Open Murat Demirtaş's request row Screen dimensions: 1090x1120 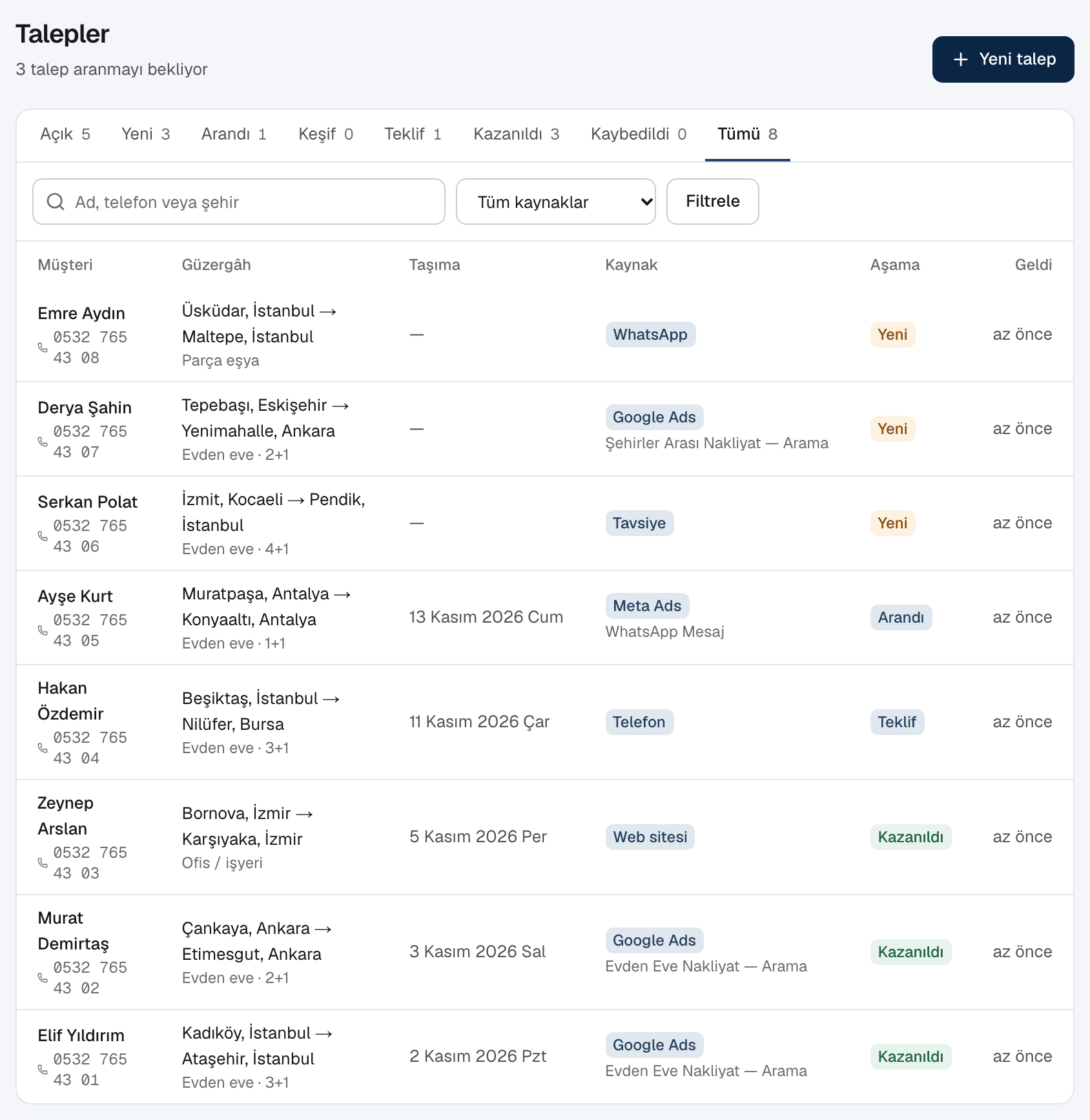click(x=545, y=952)
